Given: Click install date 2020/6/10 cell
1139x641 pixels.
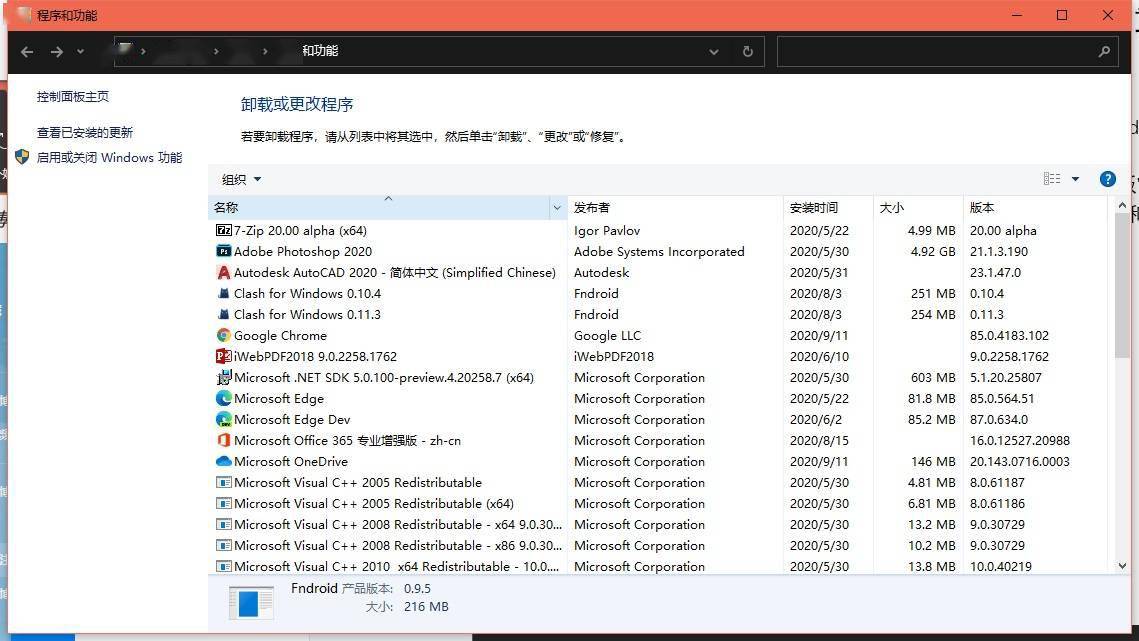Looking at the screenshot, I should [x=819, y=357].
